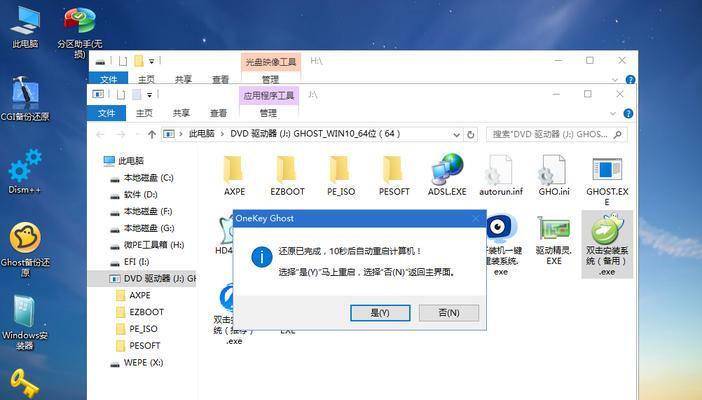Expand ribbon chevron in H:\ window
Viewport: 702px width, 400px height.
pyautogui.click(x=615, y=80)
